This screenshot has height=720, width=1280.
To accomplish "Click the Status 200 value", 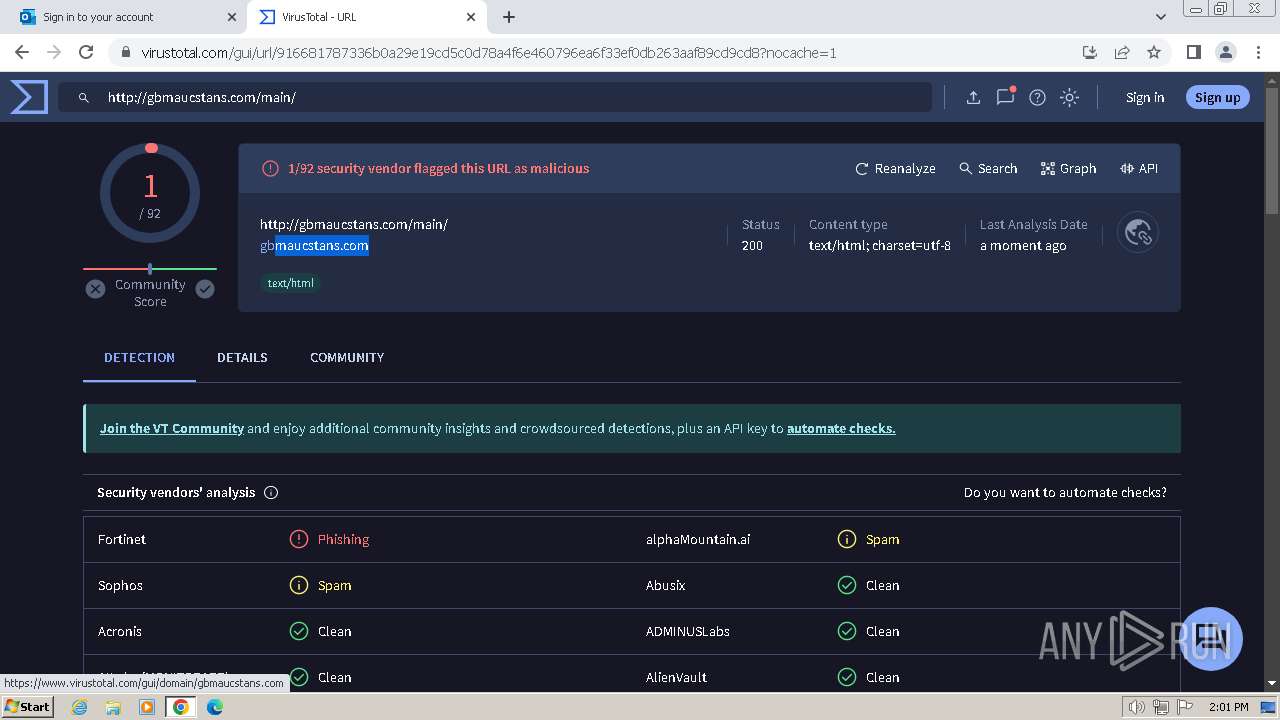I will (x=752, y=245).
